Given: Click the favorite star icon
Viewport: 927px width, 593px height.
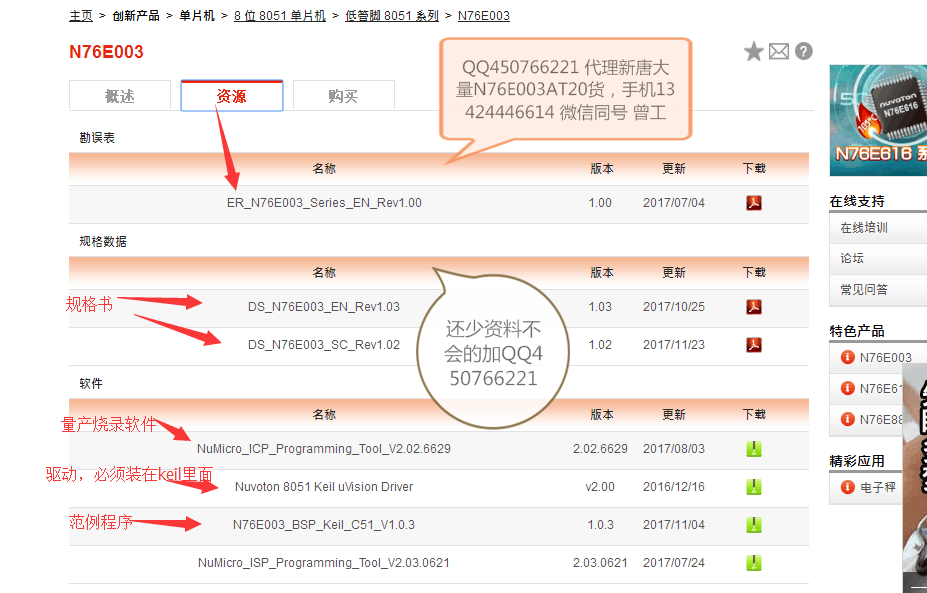Looking at the screenshot, I should [x=754, y=52].
